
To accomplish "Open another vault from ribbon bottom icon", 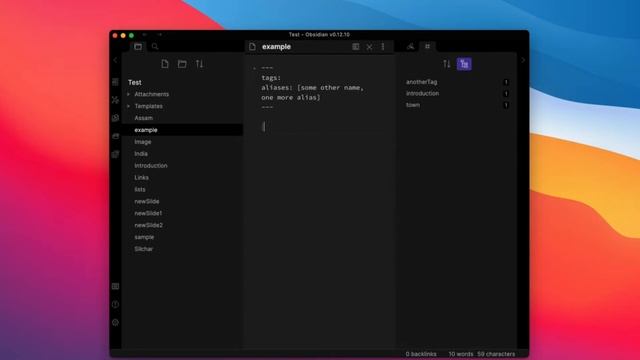I will 116,287.
